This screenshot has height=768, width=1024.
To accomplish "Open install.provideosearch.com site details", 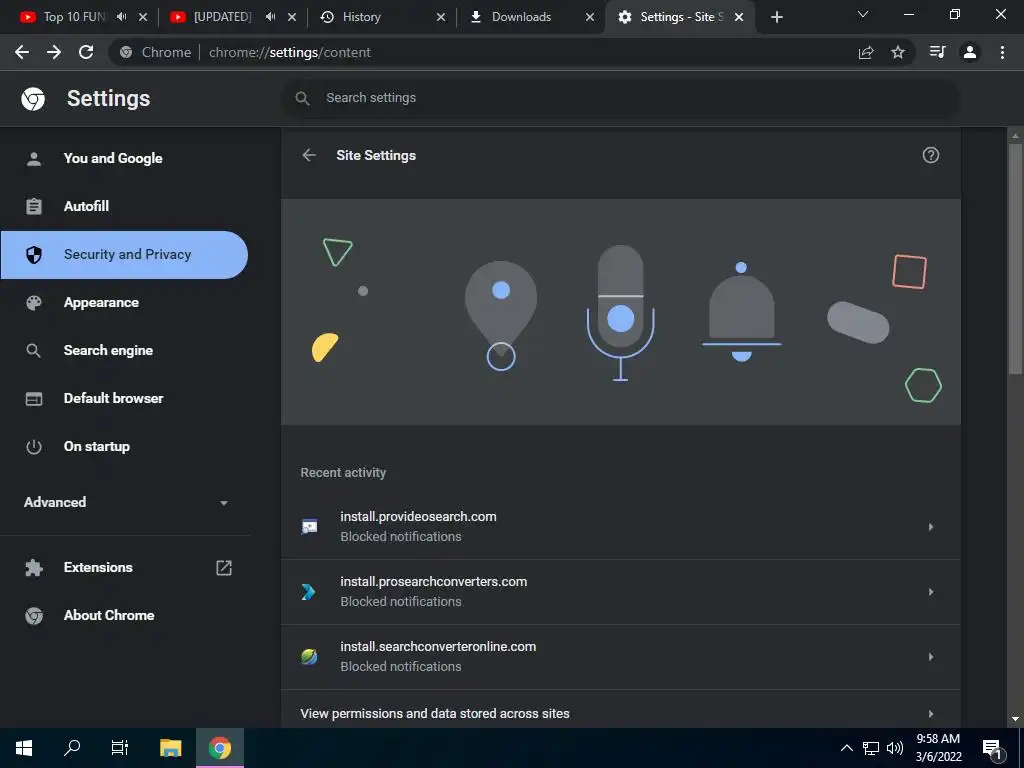I will pyautogui.click(x=620, y=526).
